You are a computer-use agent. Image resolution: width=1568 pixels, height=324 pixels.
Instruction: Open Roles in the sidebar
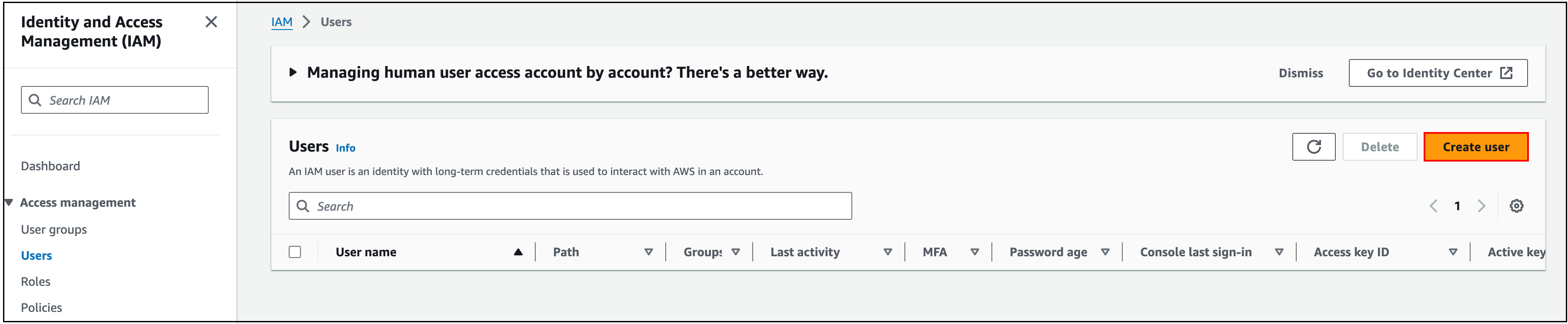click(35, 281)
